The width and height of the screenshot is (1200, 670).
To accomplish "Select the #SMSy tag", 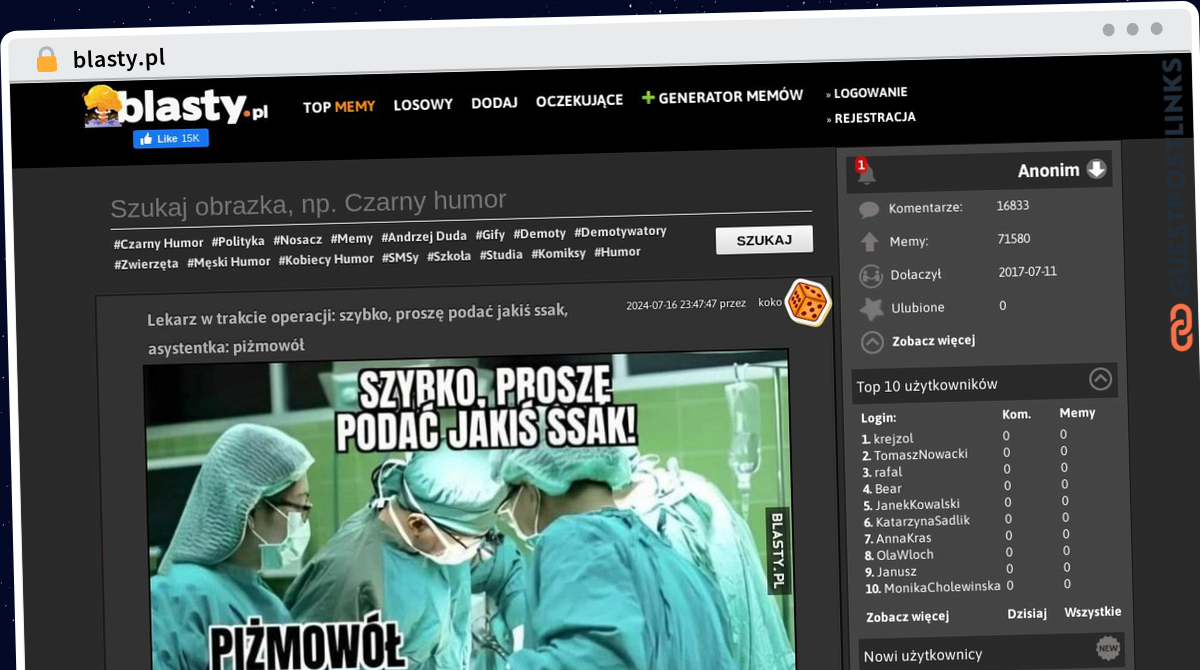I will pyautogui.click(x=400, y=258).
